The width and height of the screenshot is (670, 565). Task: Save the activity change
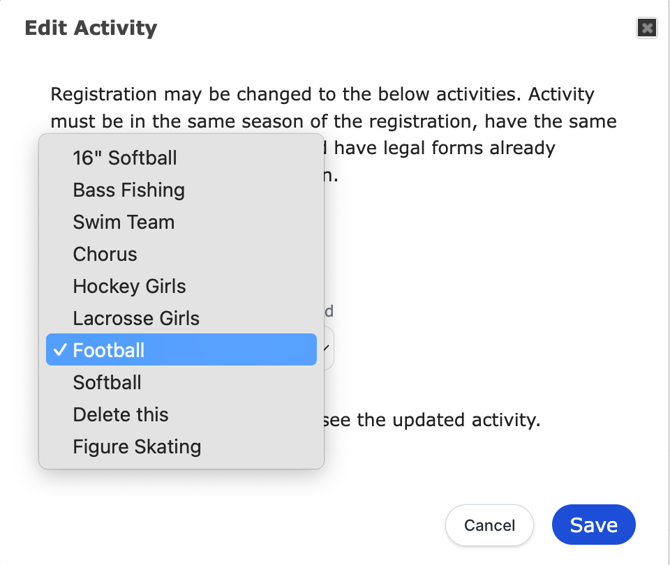pyautogui.click(x=594, y=525)
